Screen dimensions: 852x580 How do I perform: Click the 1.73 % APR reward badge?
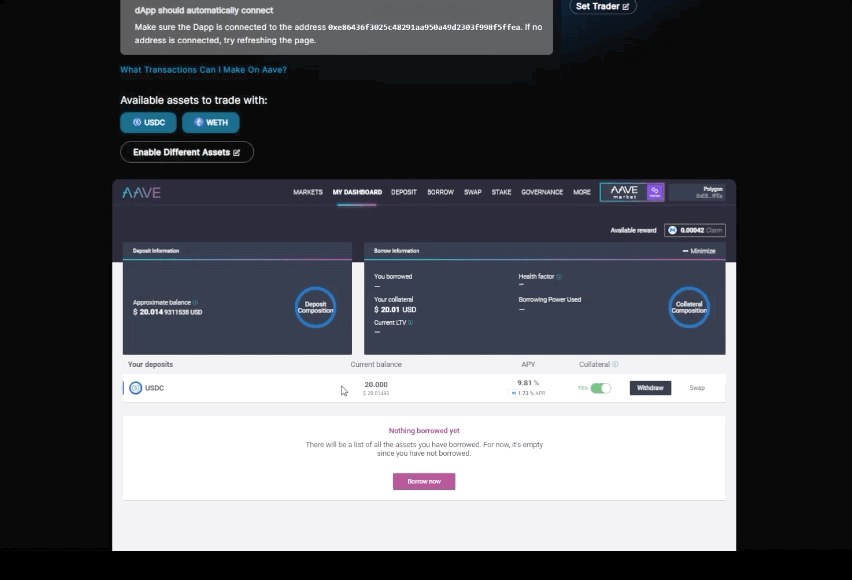[528, 393]
